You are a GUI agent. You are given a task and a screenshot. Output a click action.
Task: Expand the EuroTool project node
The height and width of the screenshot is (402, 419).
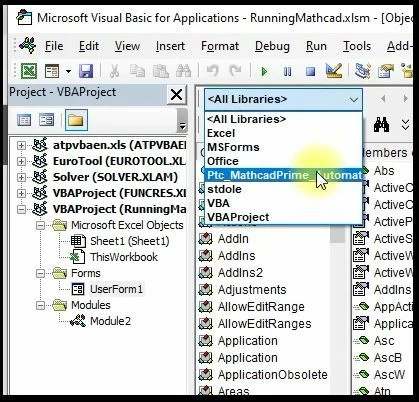coord(21,161)
